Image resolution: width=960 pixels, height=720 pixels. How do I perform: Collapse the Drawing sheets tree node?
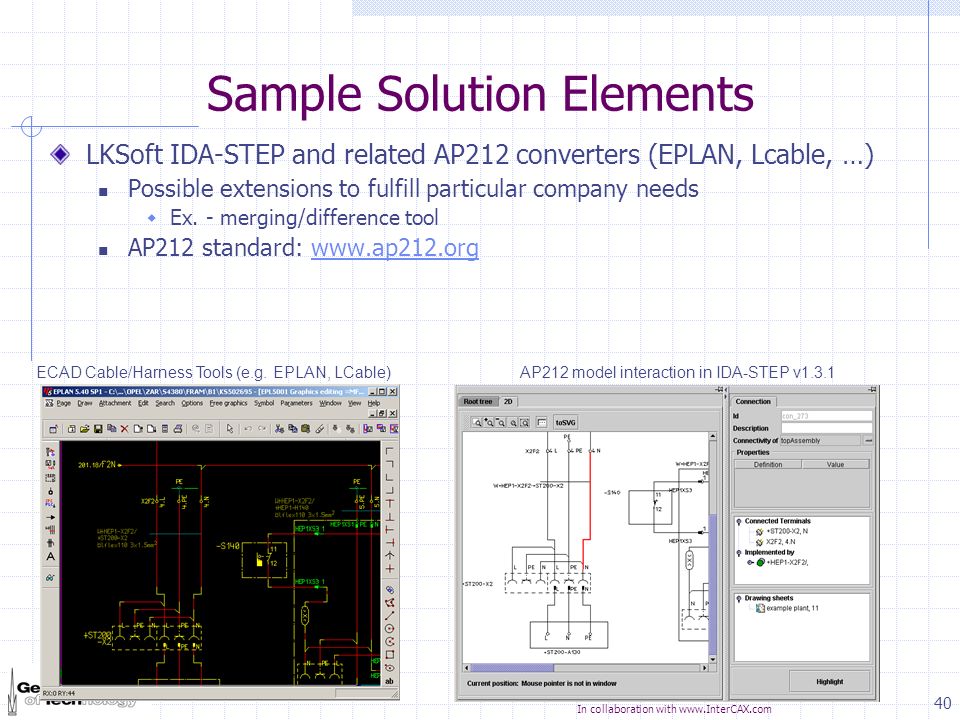739,599
